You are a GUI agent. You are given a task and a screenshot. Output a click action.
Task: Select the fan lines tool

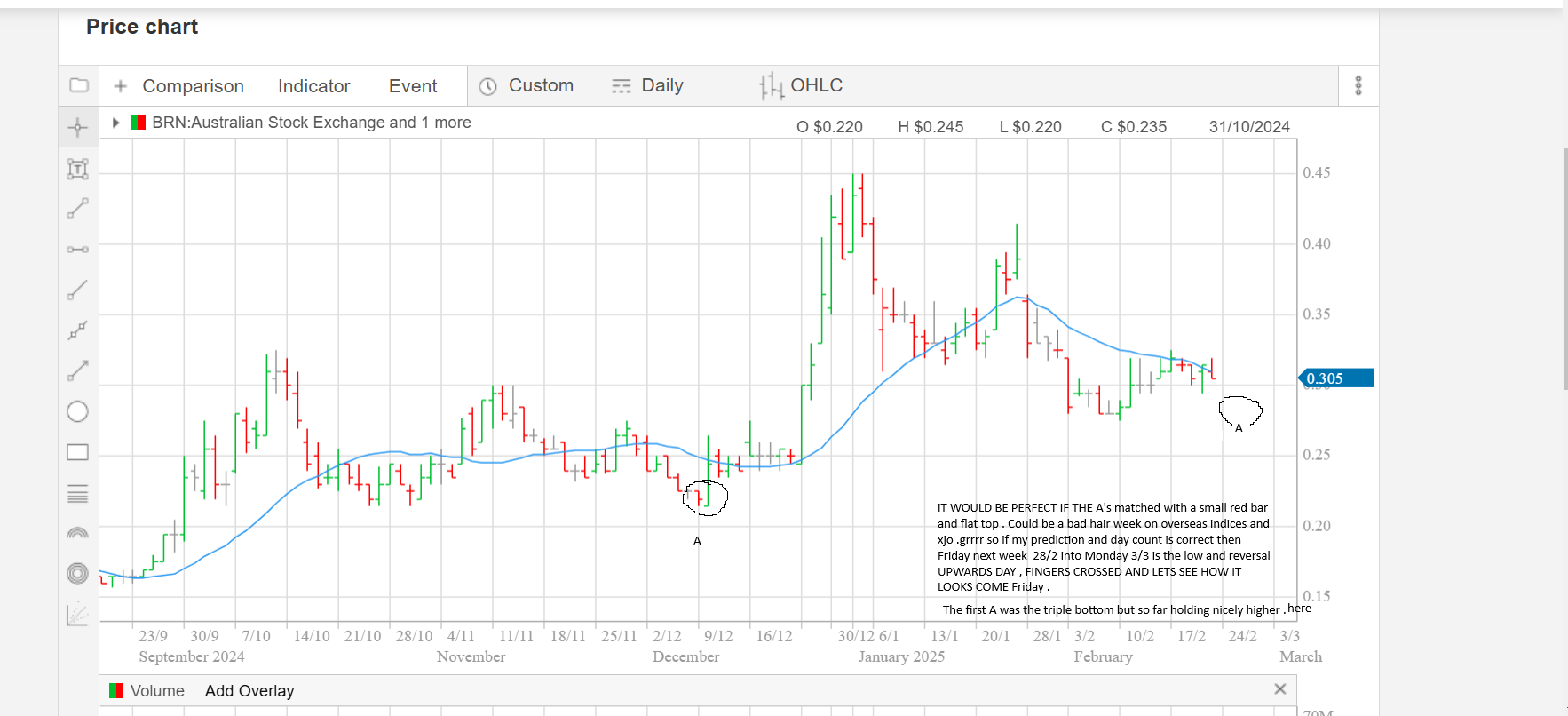point(78,615)
